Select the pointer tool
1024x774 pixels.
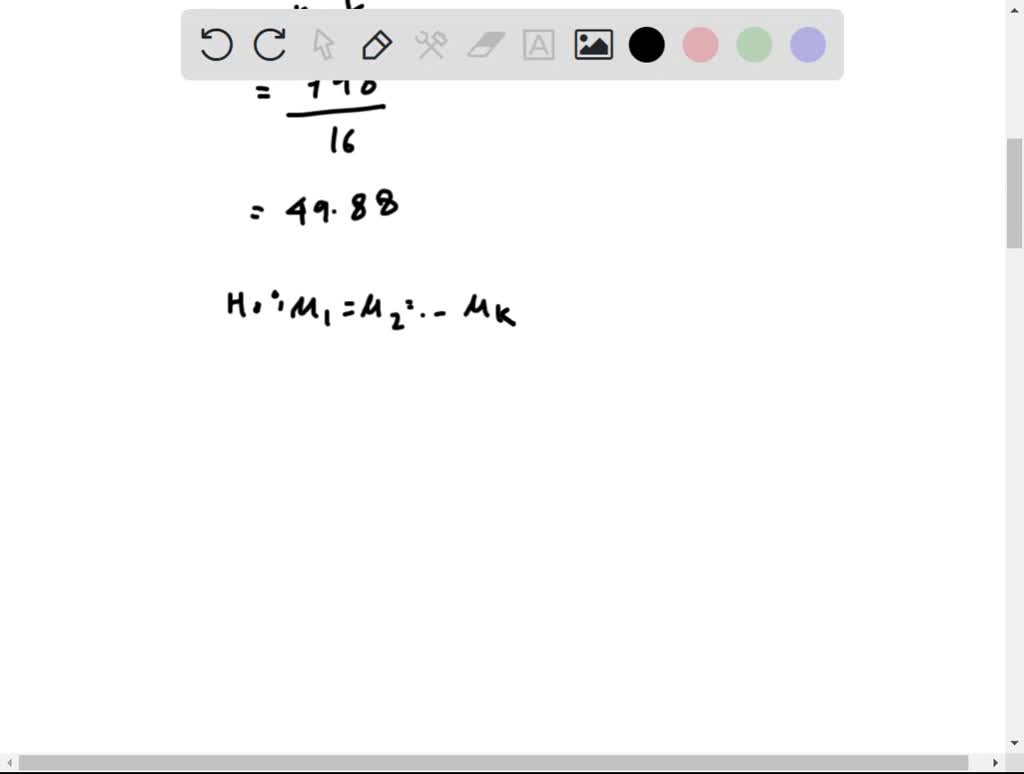323,44
